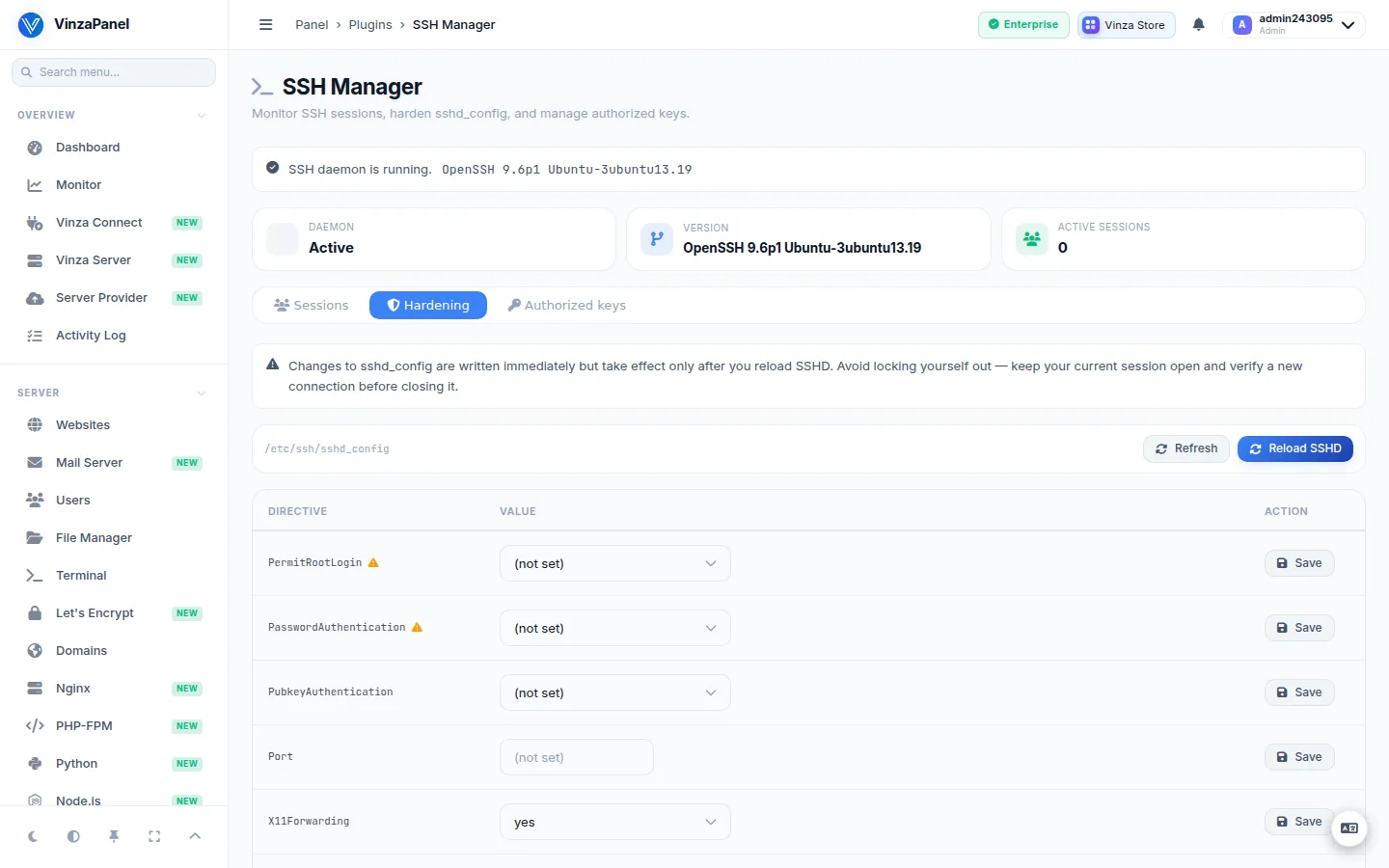
Task: Toggle pin sidebar icon
Action: pos(114,836)
